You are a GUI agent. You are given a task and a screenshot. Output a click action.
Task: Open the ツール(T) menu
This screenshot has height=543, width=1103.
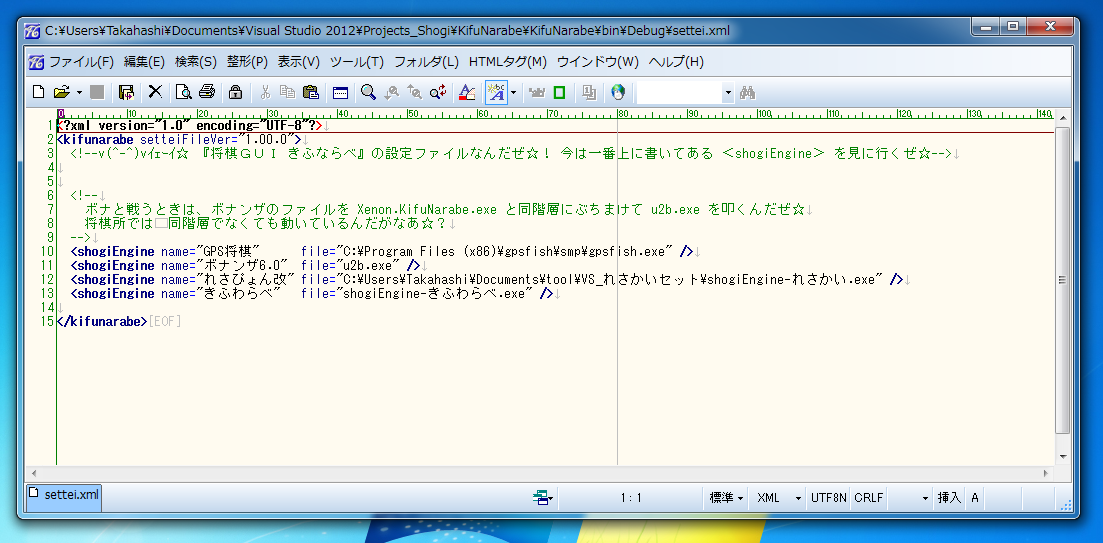pyautogui.click(x=357, y=62)
